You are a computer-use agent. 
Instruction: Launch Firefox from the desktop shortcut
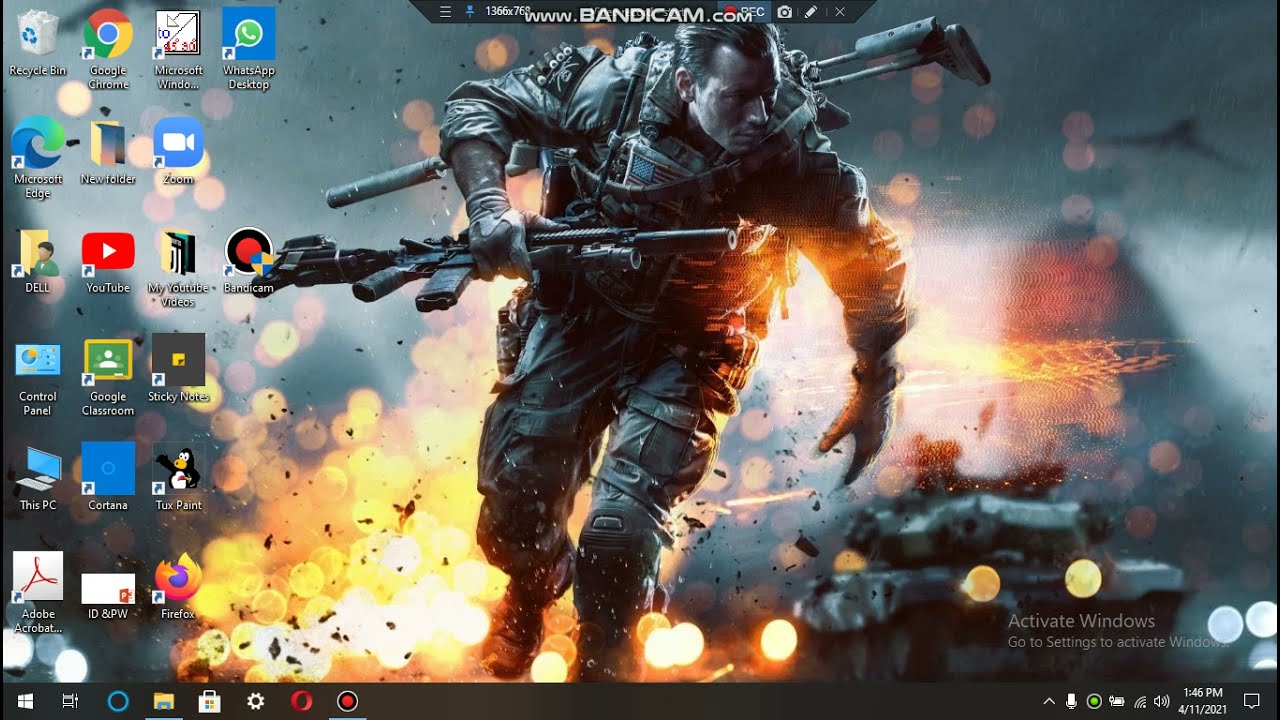pos(178,586)
